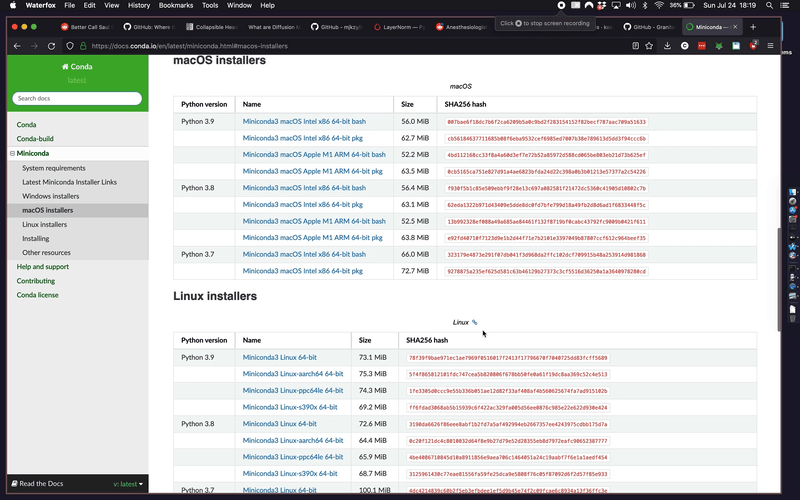Reload the current page
Screen dimensions: 800x500
[52, 46]
